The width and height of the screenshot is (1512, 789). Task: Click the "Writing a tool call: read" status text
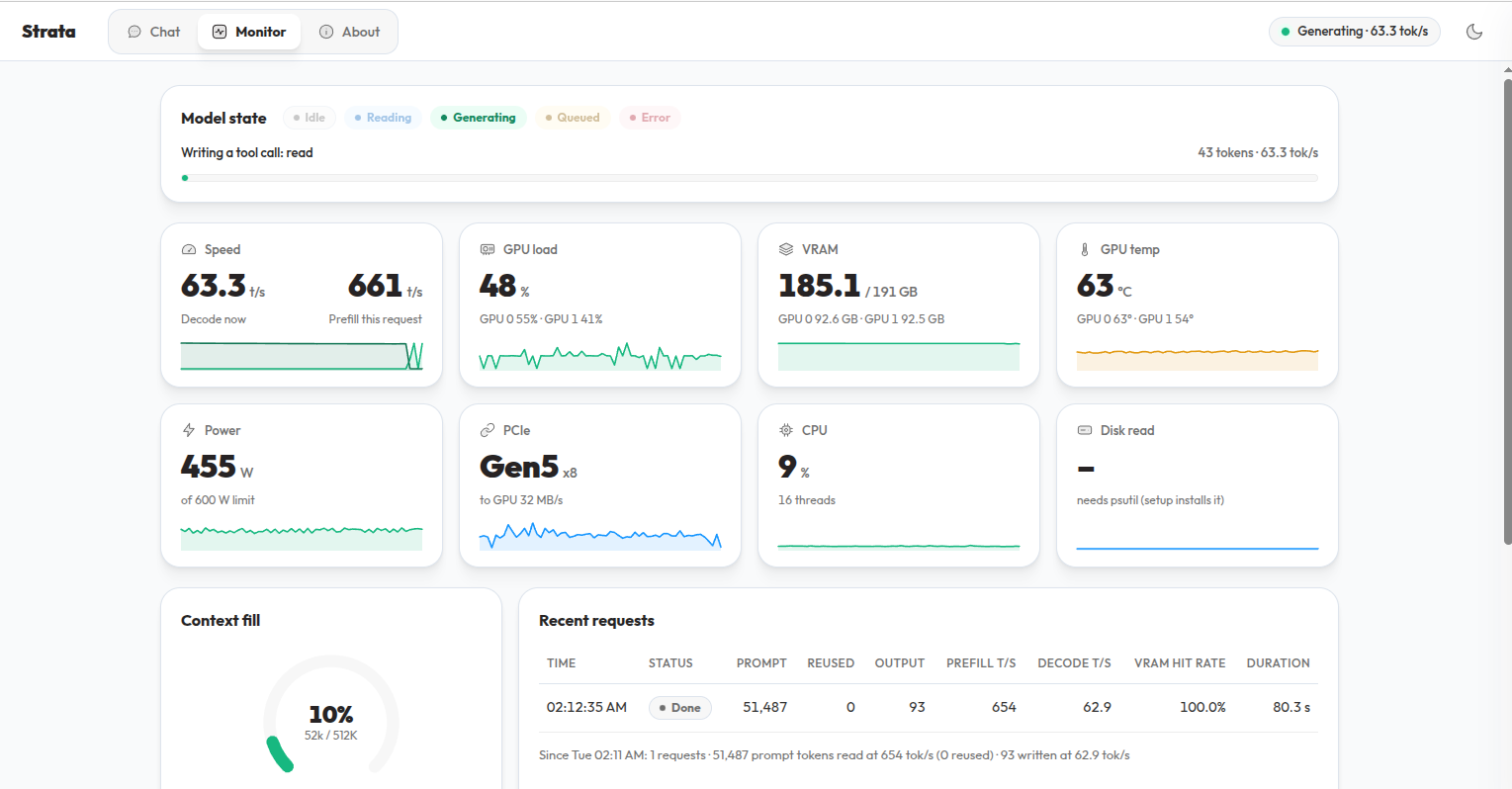point(247,153)
